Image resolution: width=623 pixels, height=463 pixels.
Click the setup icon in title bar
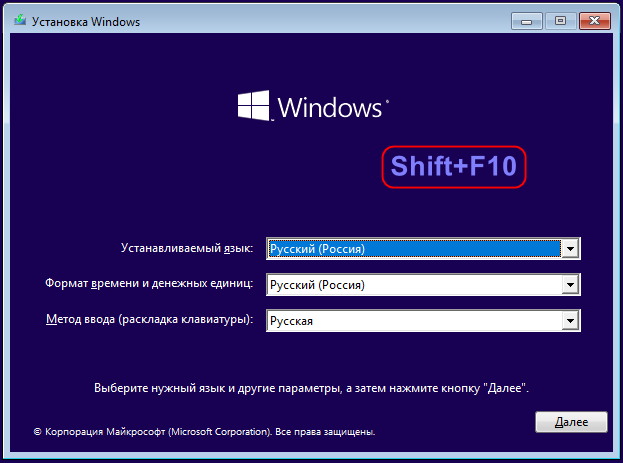pos(20,20)
